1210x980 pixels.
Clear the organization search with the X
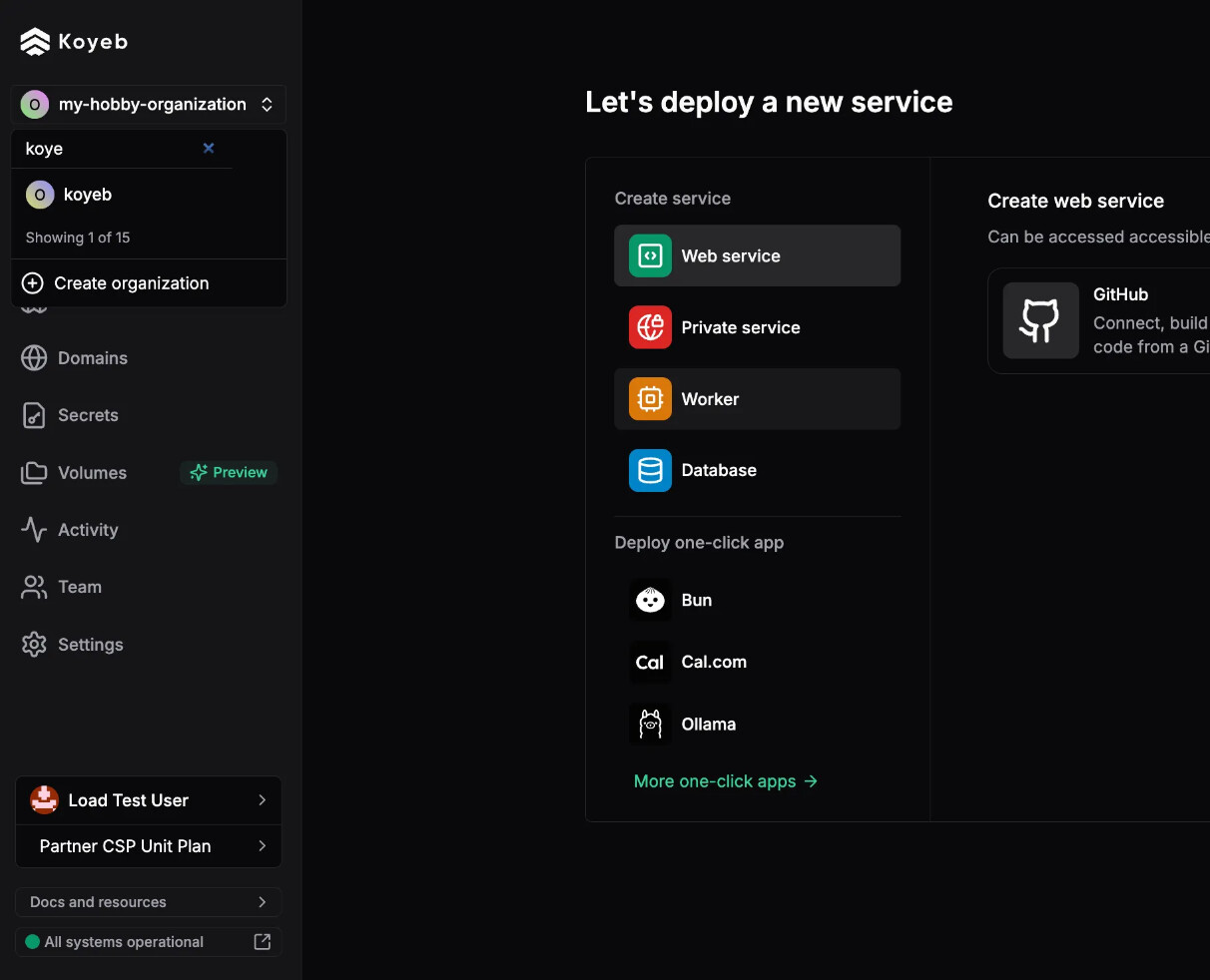[209, 148]
